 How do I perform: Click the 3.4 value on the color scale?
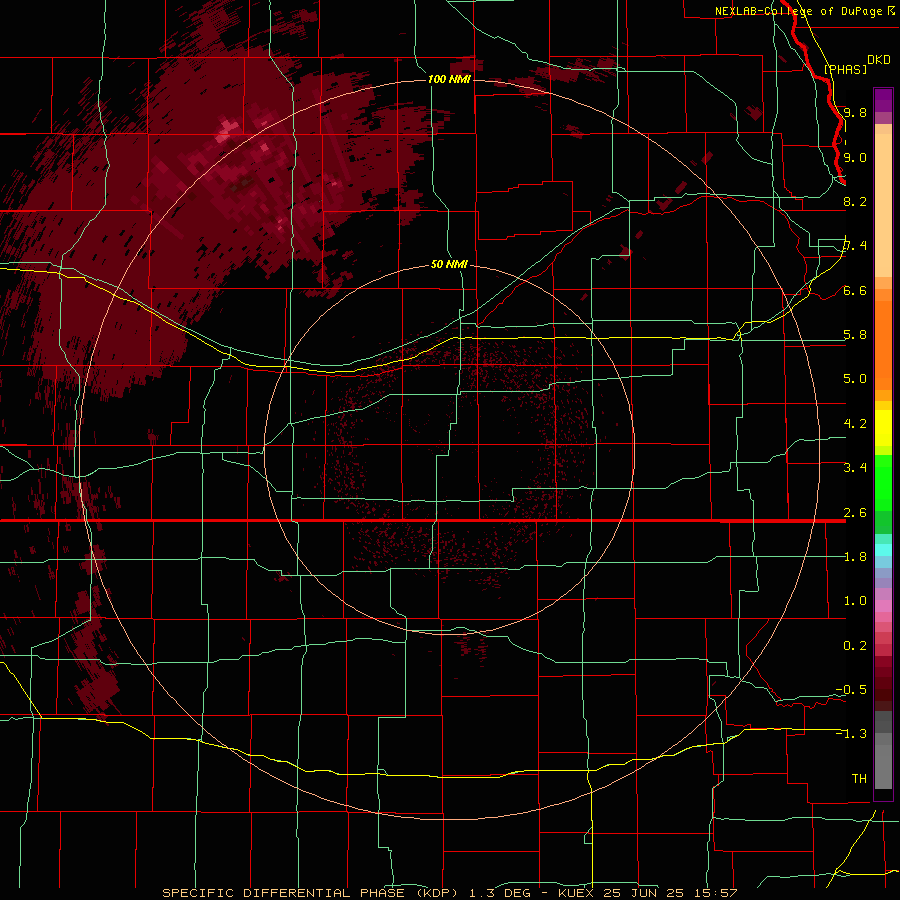pyautogui.click(x=855, y=467)
